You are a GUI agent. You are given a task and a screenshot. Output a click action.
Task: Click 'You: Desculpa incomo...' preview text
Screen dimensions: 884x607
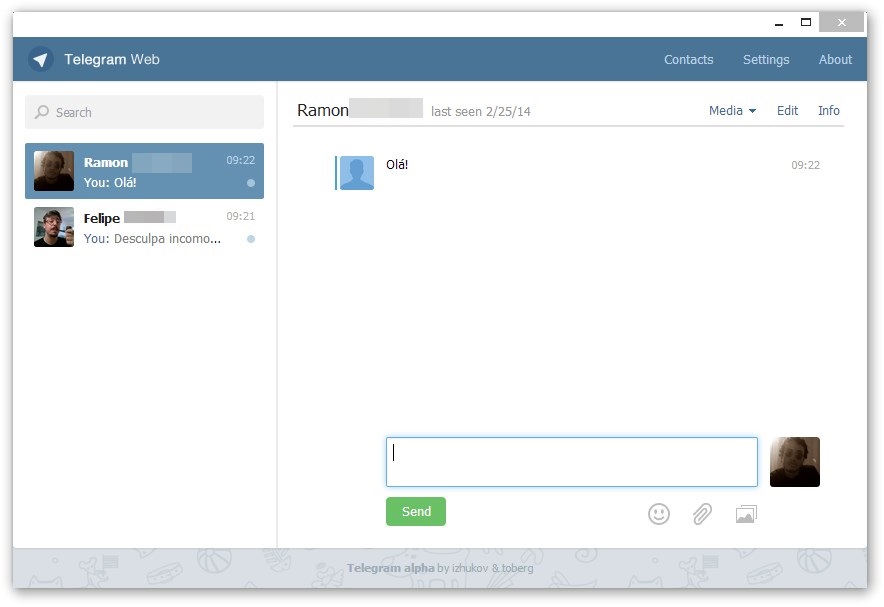coord(152,238)
